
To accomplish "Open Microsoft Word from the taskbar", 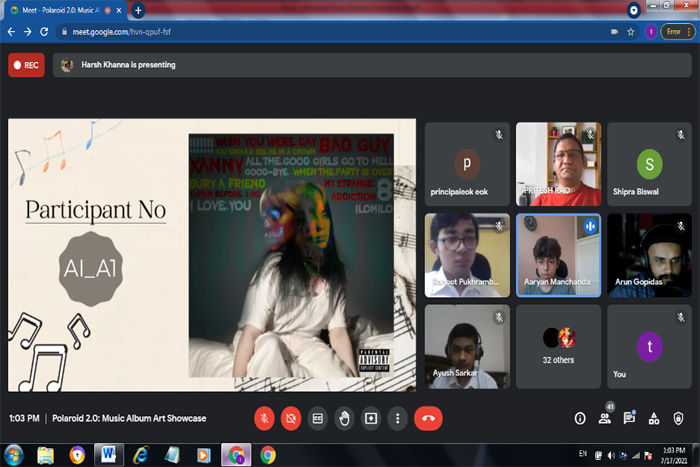I will click(x=108, y=455).
